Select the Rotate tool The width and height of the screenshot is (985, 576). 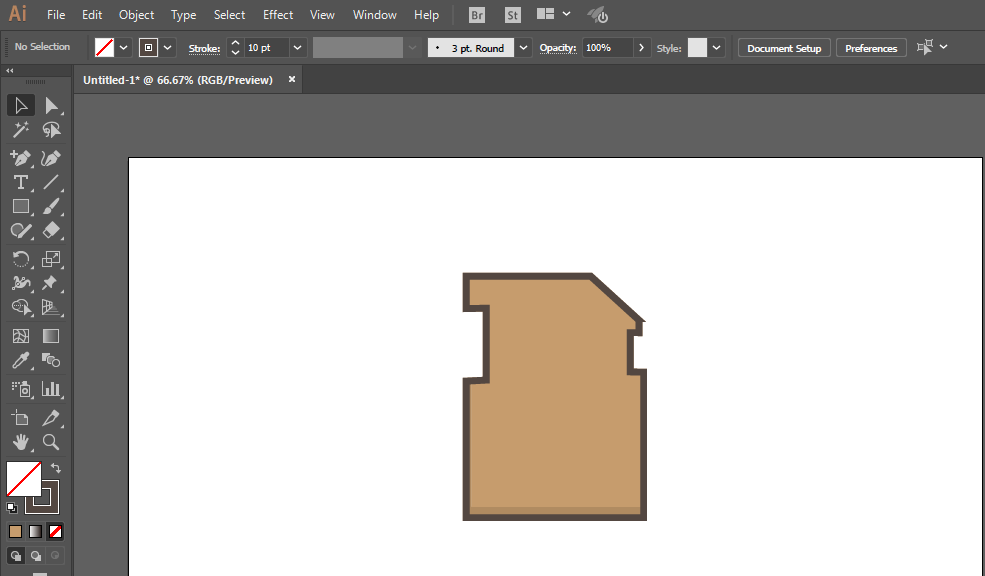pos(21,259)
